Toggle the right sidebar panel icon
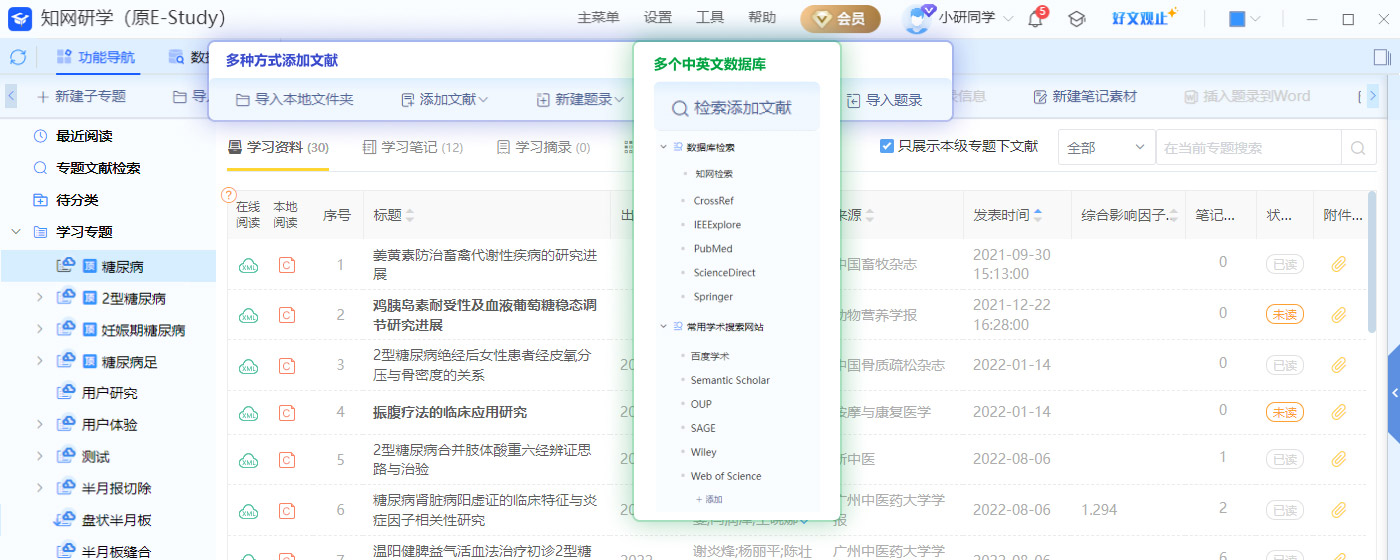 click(x=1382, y=58)
